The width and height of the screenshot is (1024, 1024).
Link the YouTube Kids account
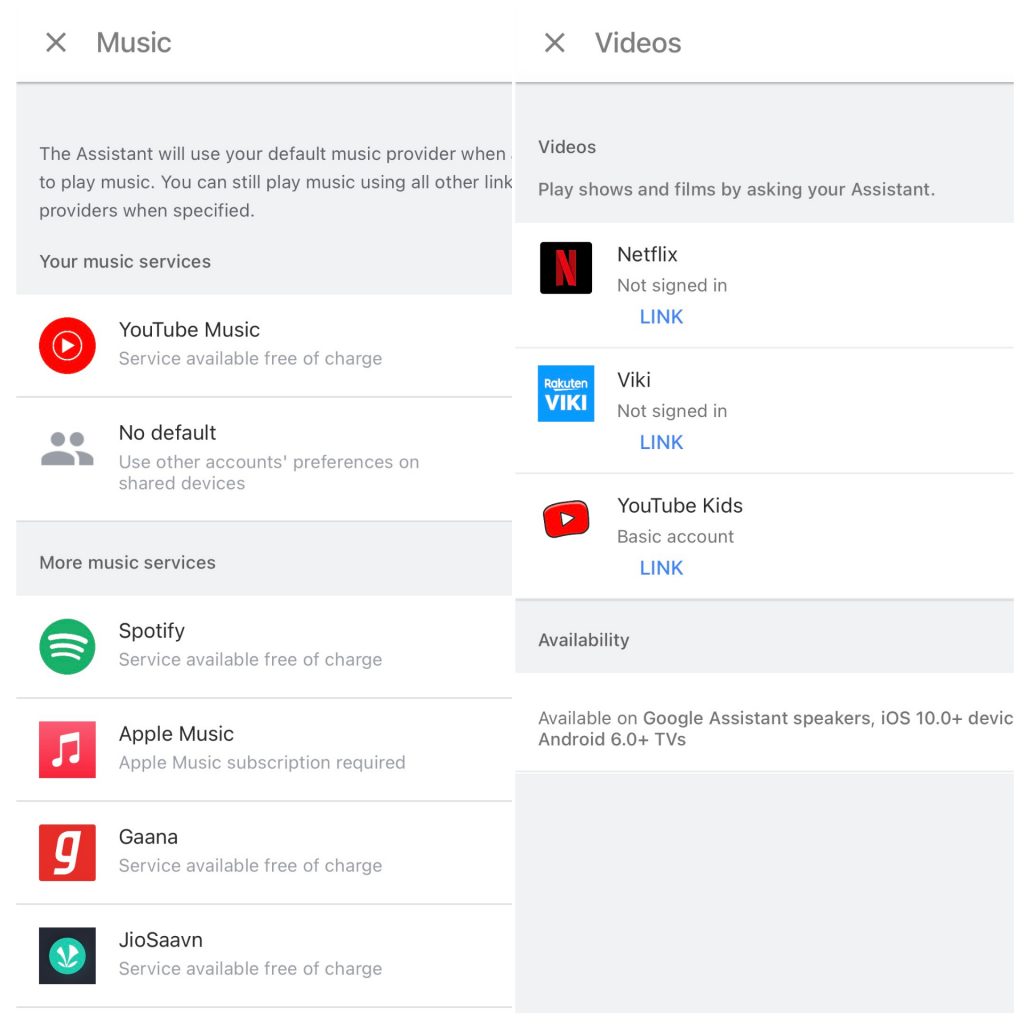click(x=661, y=568)
